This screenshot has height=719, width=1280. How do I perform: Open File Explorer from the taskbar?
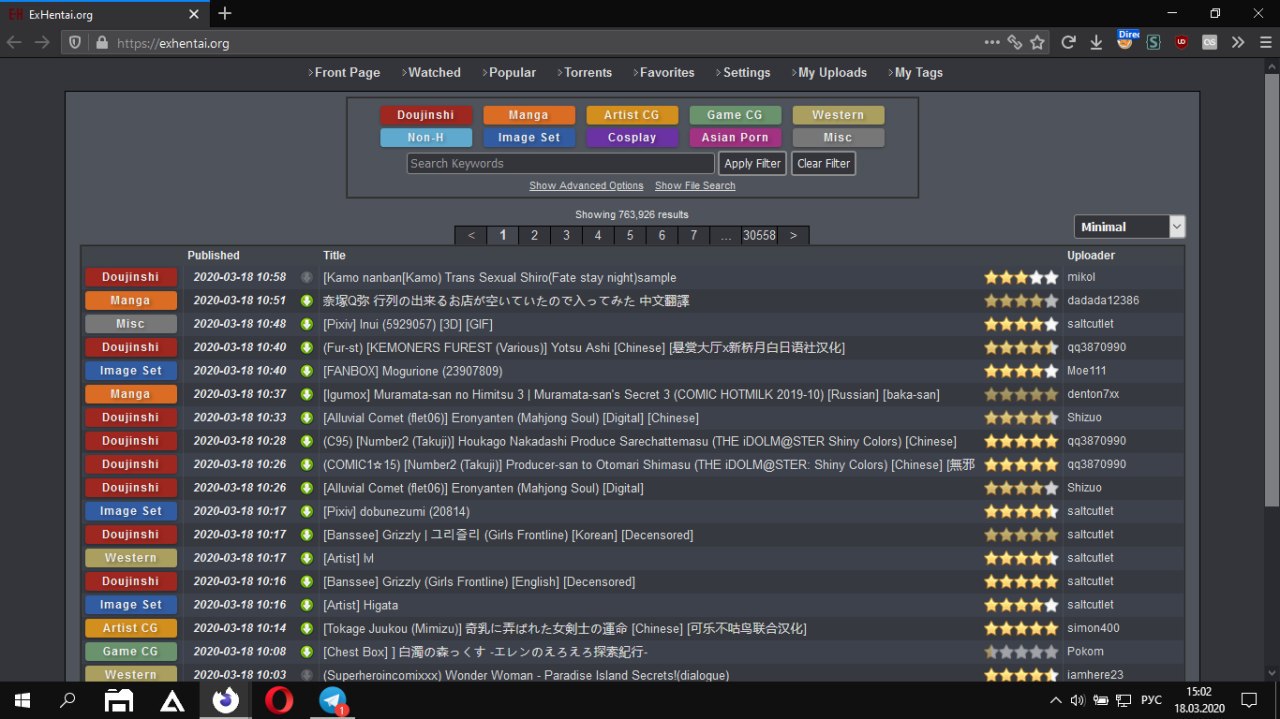120,700
